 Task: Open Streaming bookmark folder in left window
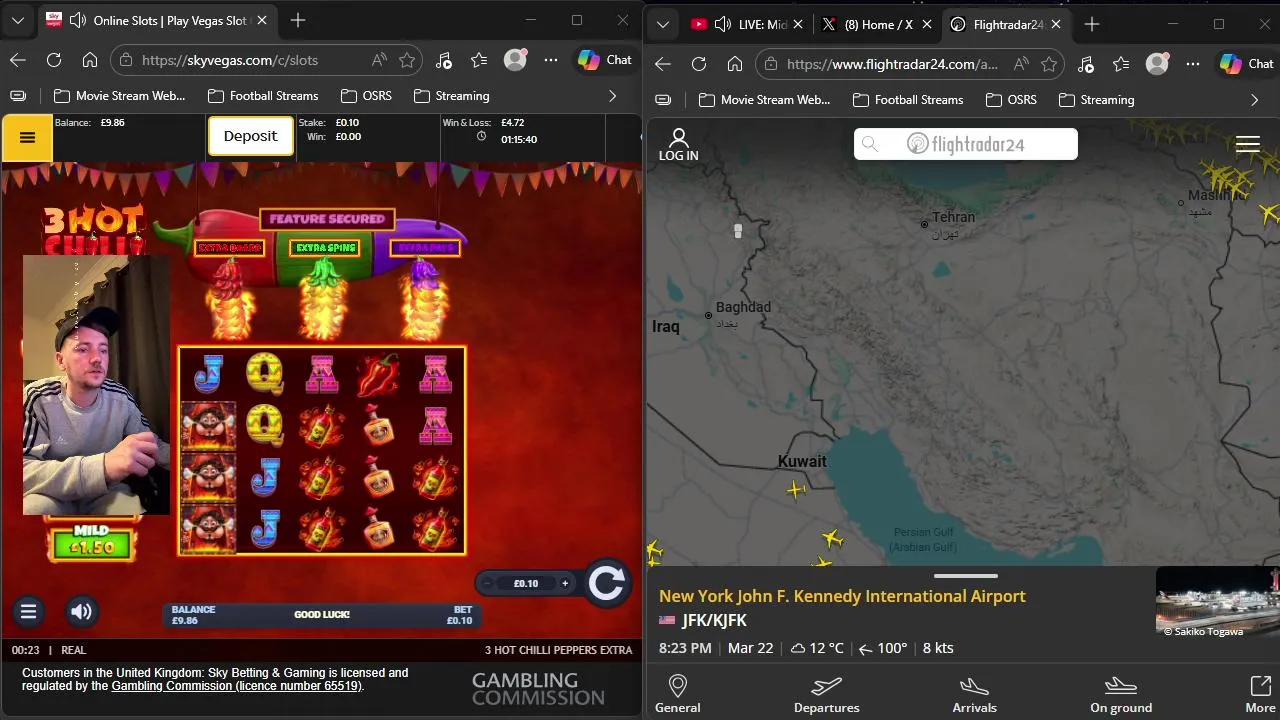451,96
